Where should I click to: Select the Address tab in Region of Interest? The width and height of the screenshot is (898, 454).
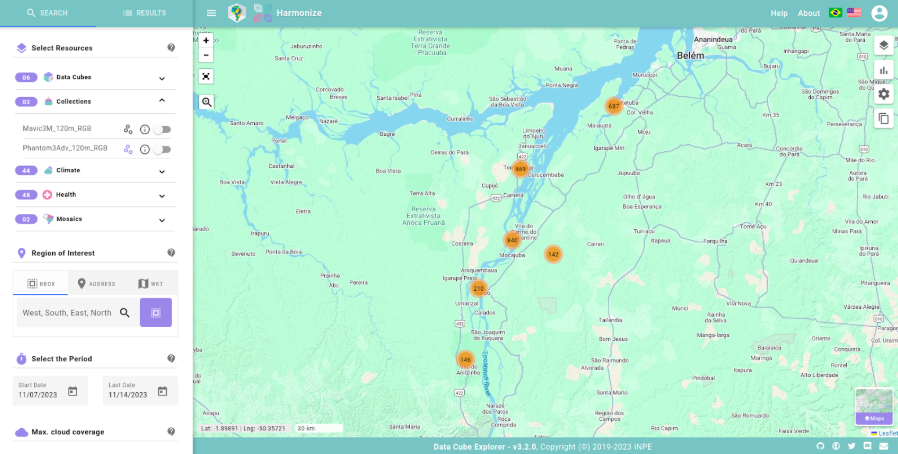pos(96,283)
